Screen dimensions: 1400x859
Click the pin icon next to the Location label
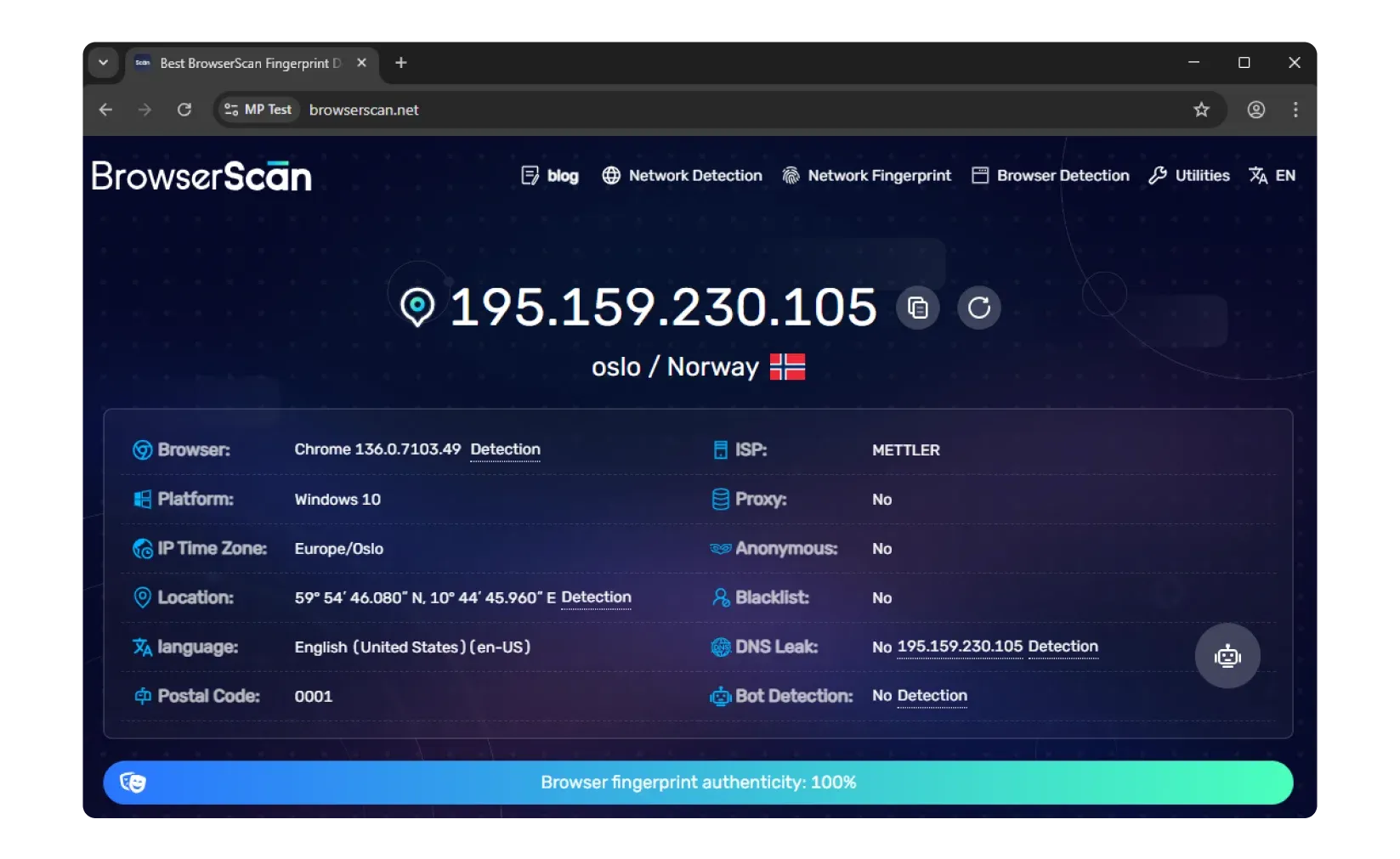click(143, 597)
